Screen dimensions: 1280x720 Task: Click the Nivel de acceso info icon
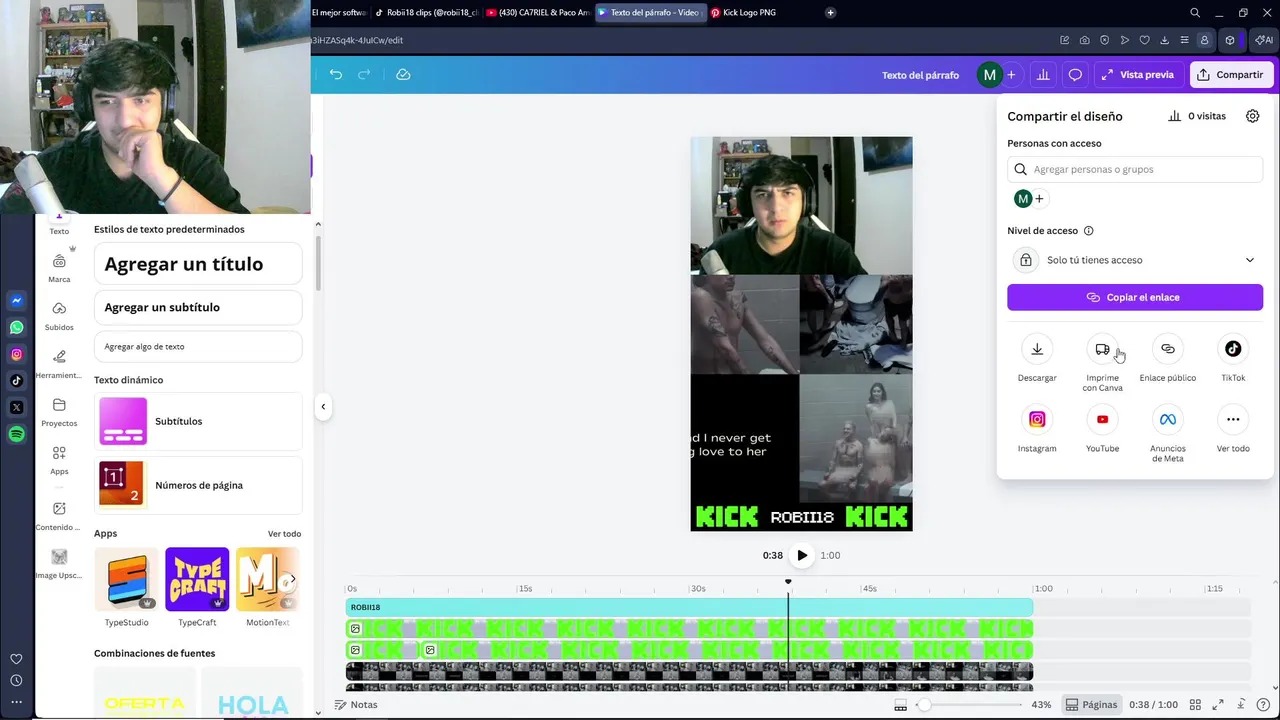click(x=1088, y=231)
